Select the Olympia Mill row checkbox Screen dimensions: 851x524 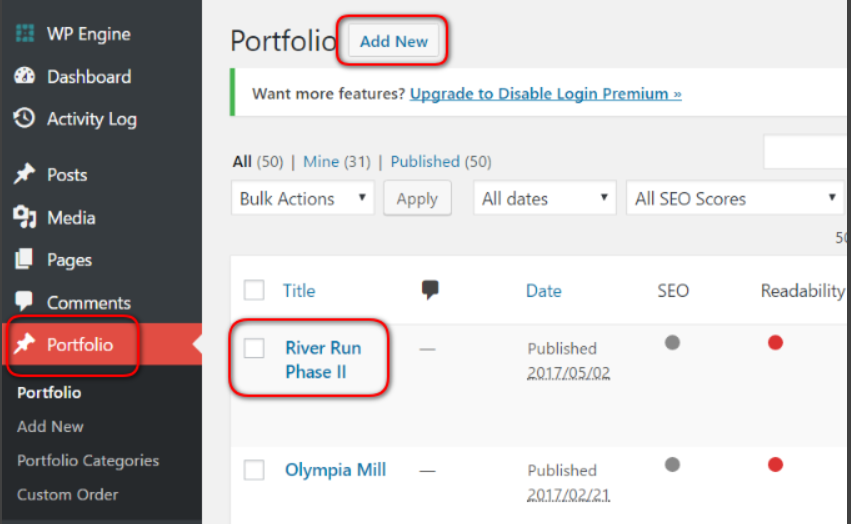(x=254, y=470)
